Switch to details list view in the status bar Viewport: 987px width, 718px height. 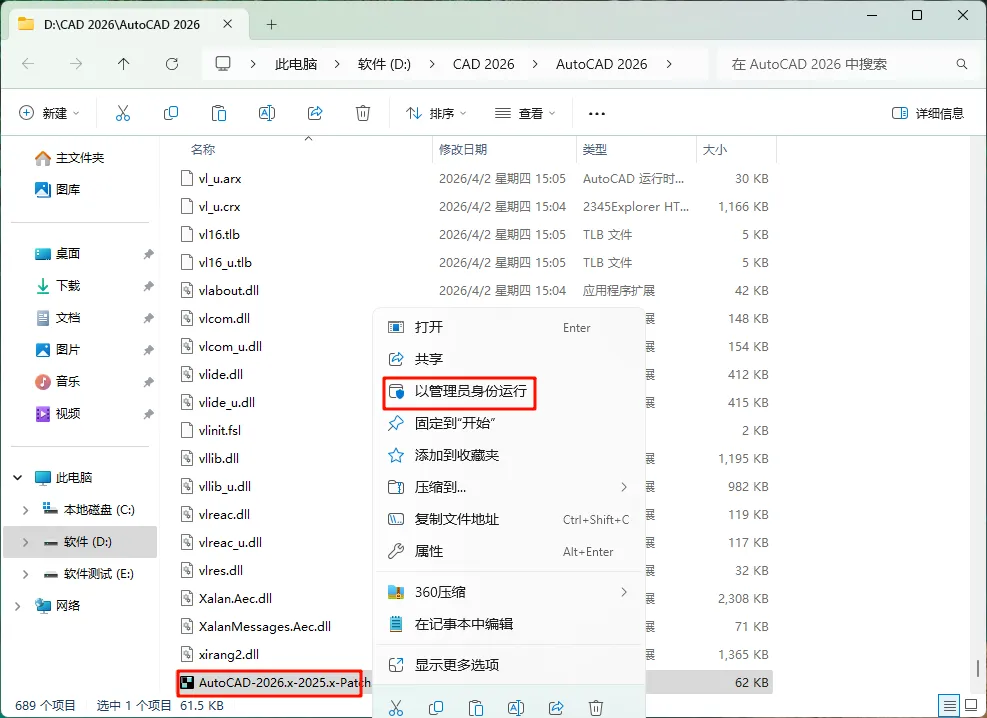coord(949,705)
